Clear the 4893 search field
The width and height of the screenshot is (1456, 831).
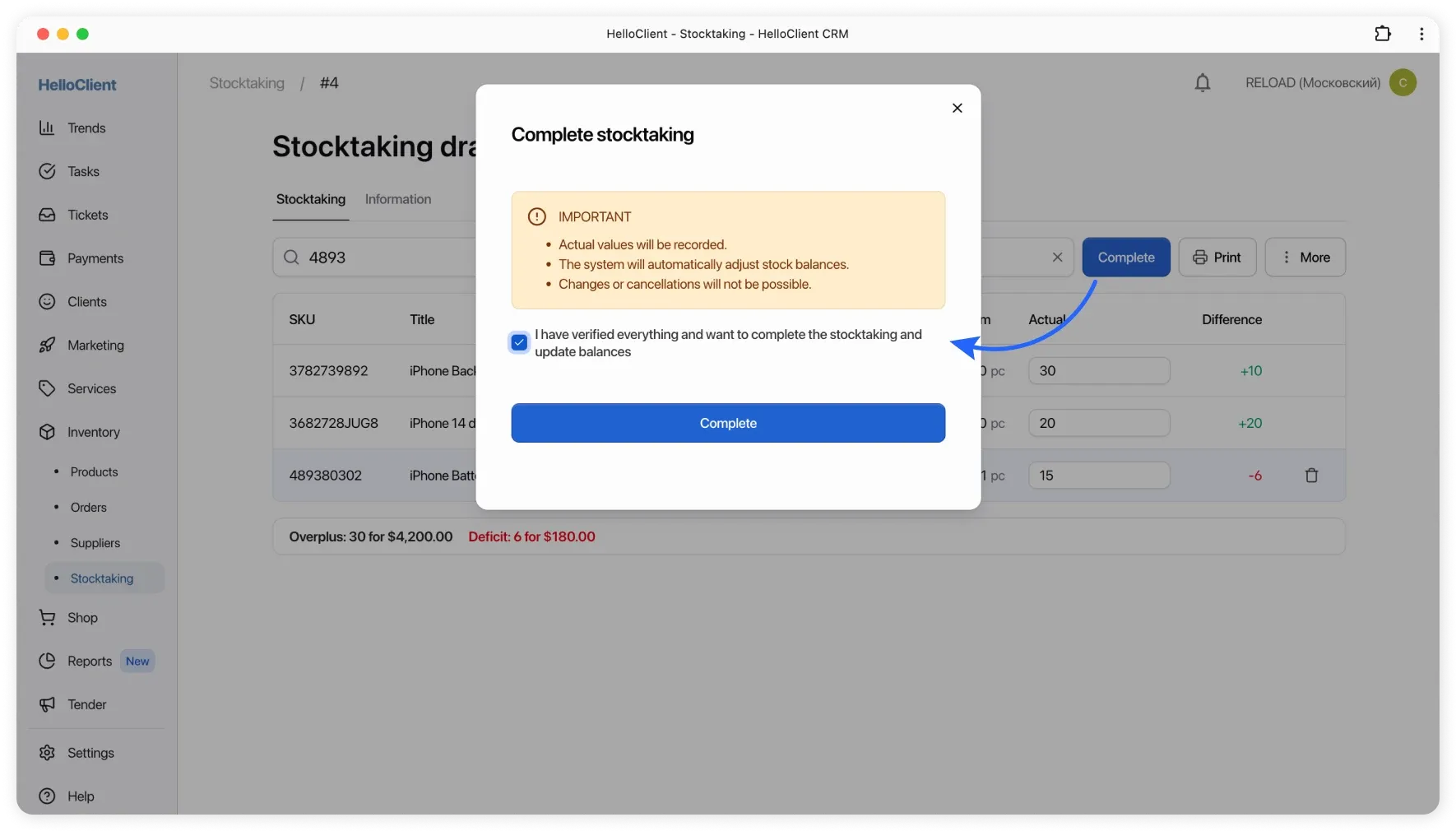point(1058,257)
